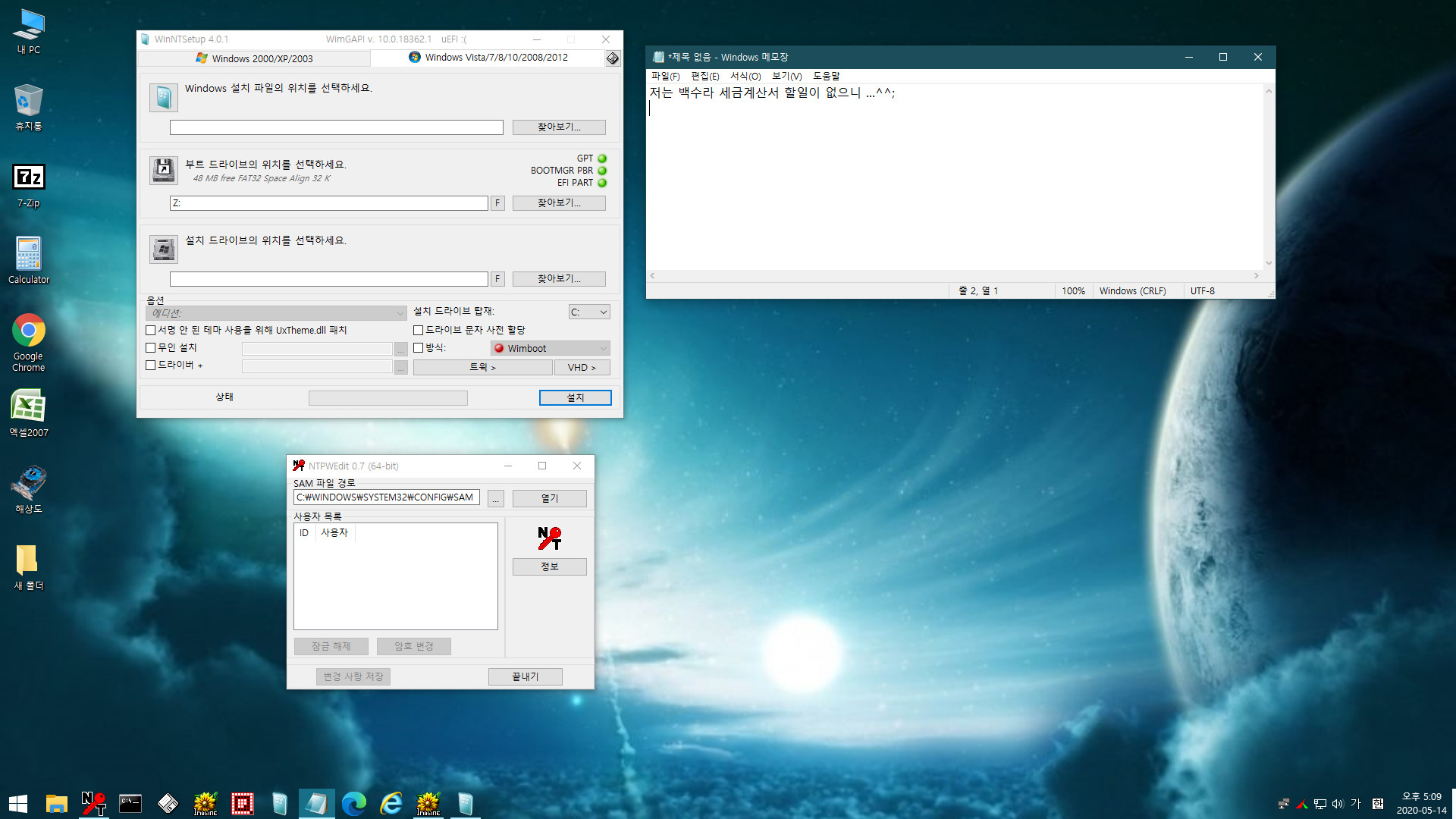Enable the 드라이브 문자 사전 할당 checkbox
The height and width of the screenshot is (819, 1456).
click(418, 330)
